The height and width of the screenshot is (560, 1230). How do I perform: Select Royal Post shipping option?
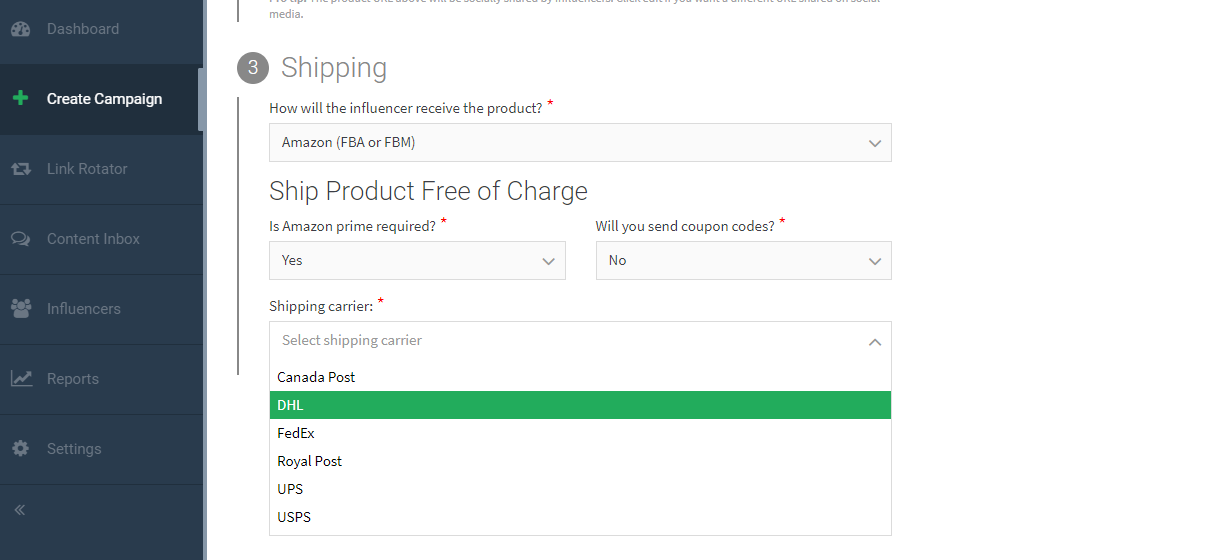coord(309,461)
